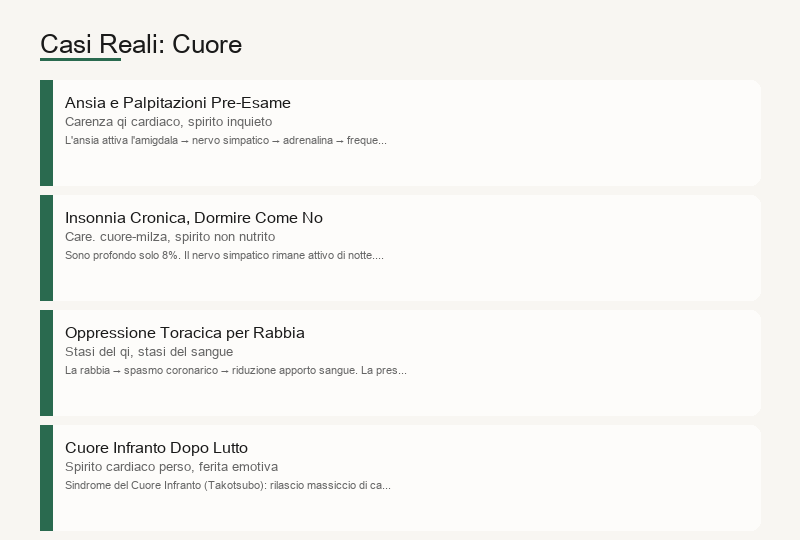This screenshot has height=540, width=800.
Task: Click the green accent bar of the Ansia card
Action: [x=46, y=133]
